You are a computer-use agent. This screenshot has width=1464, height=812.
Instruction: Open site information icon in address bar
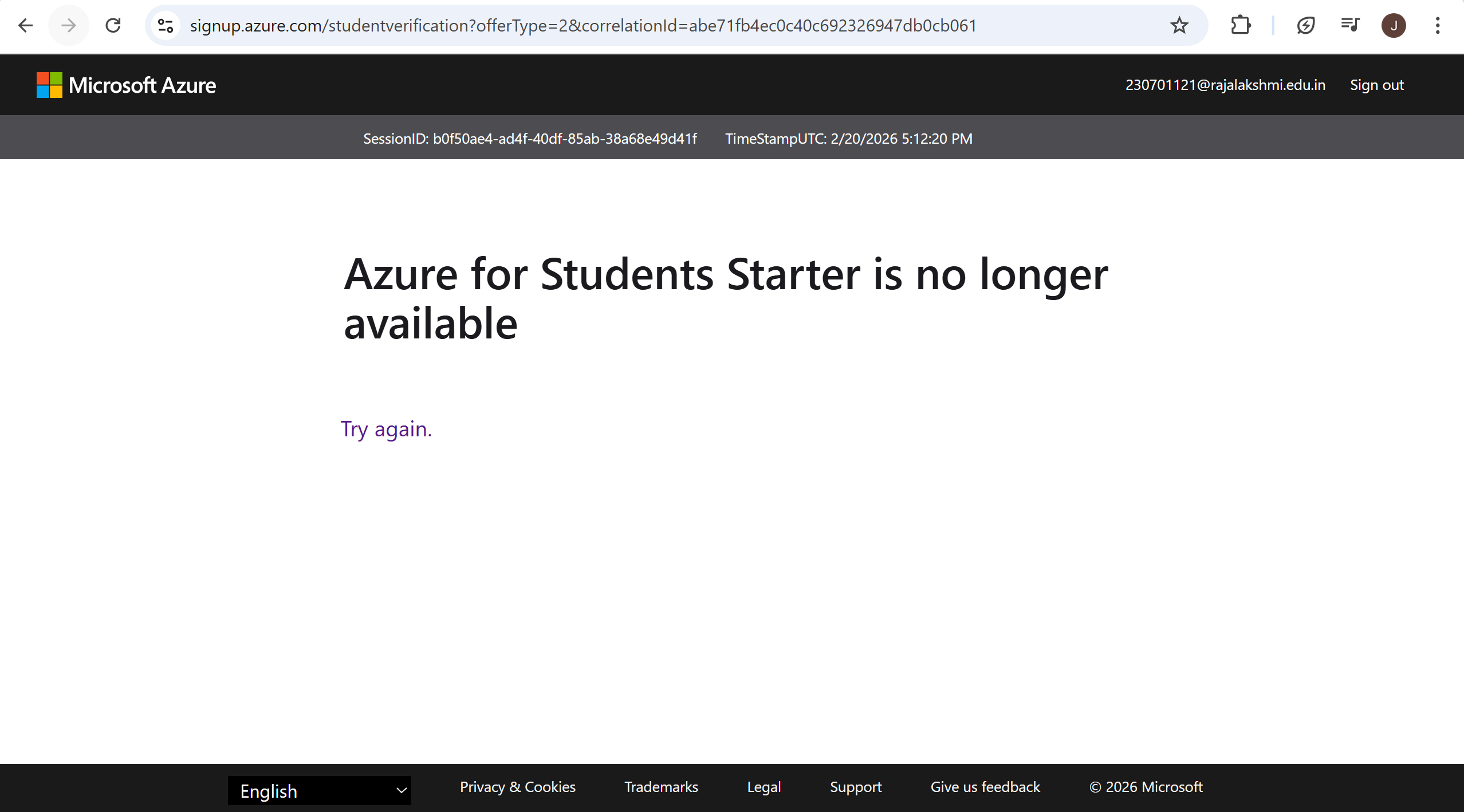[x=166, y=26]
